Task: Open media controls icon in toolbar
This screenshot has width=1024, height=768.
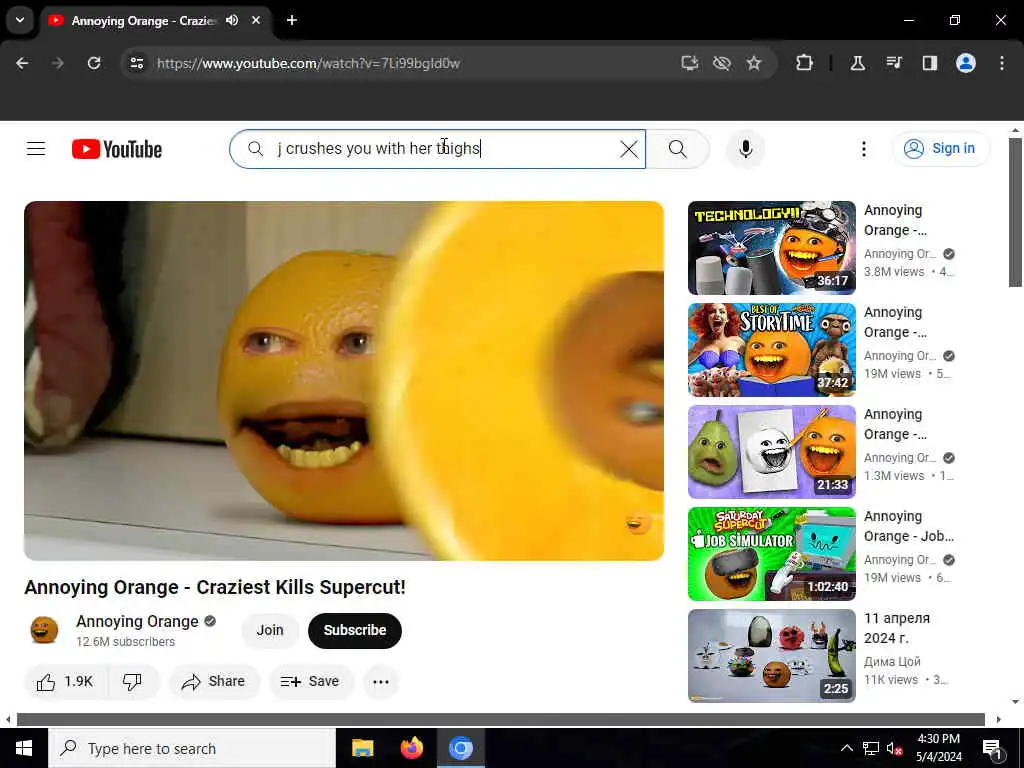Action: (894, 63)
